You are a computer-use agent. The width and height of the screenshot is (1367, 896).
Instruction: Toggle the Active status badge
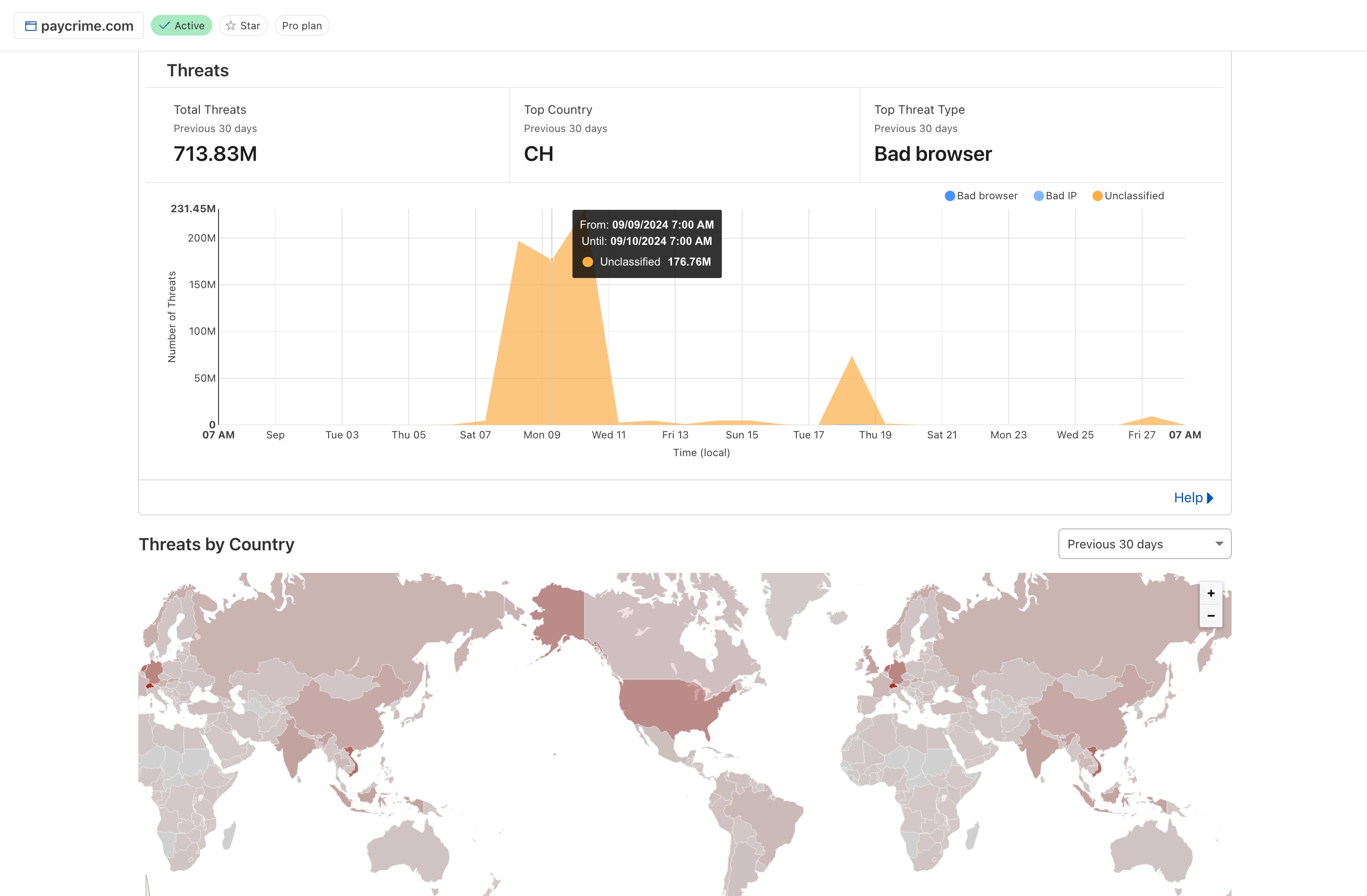tap(182, 25)
